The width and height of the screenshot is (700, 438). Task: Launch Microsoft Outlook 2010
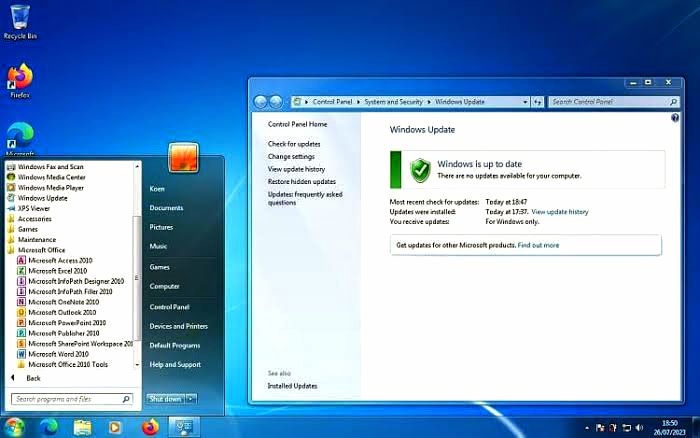[57, 313]
